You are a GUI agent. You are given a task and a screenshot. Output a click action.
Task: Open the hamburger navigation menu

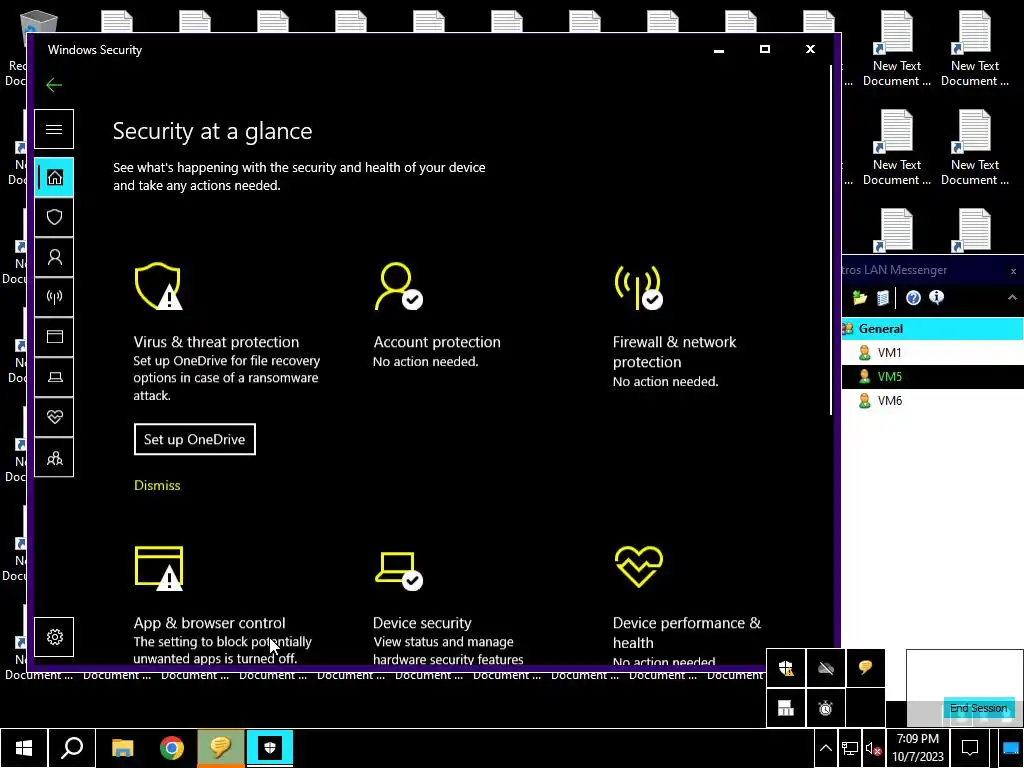click(54, 129)
